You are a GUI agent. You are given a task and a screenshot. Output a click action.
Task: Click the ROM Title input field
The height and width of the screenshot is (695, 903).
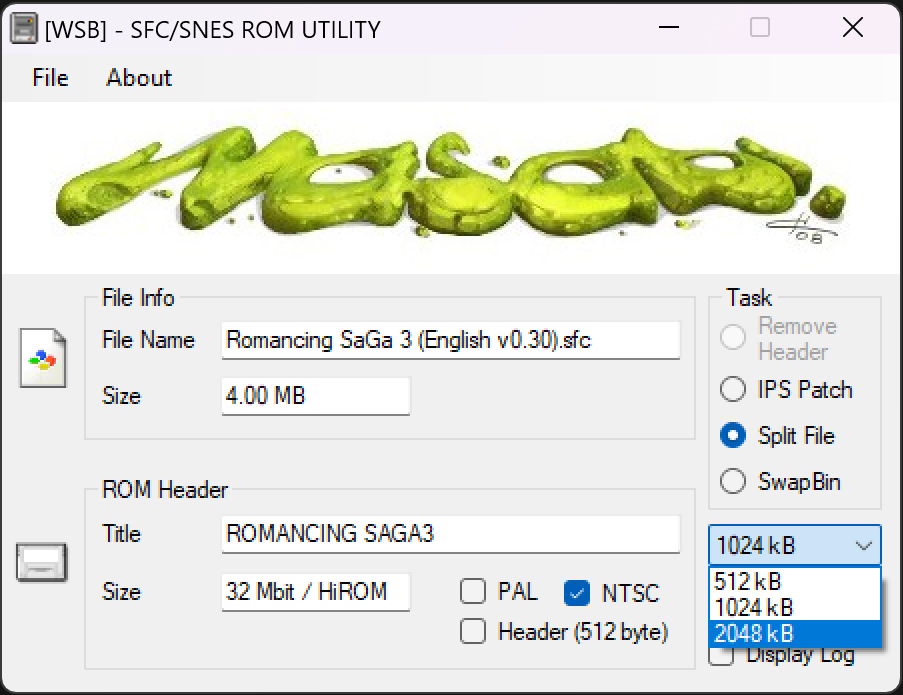pos(450,534)
